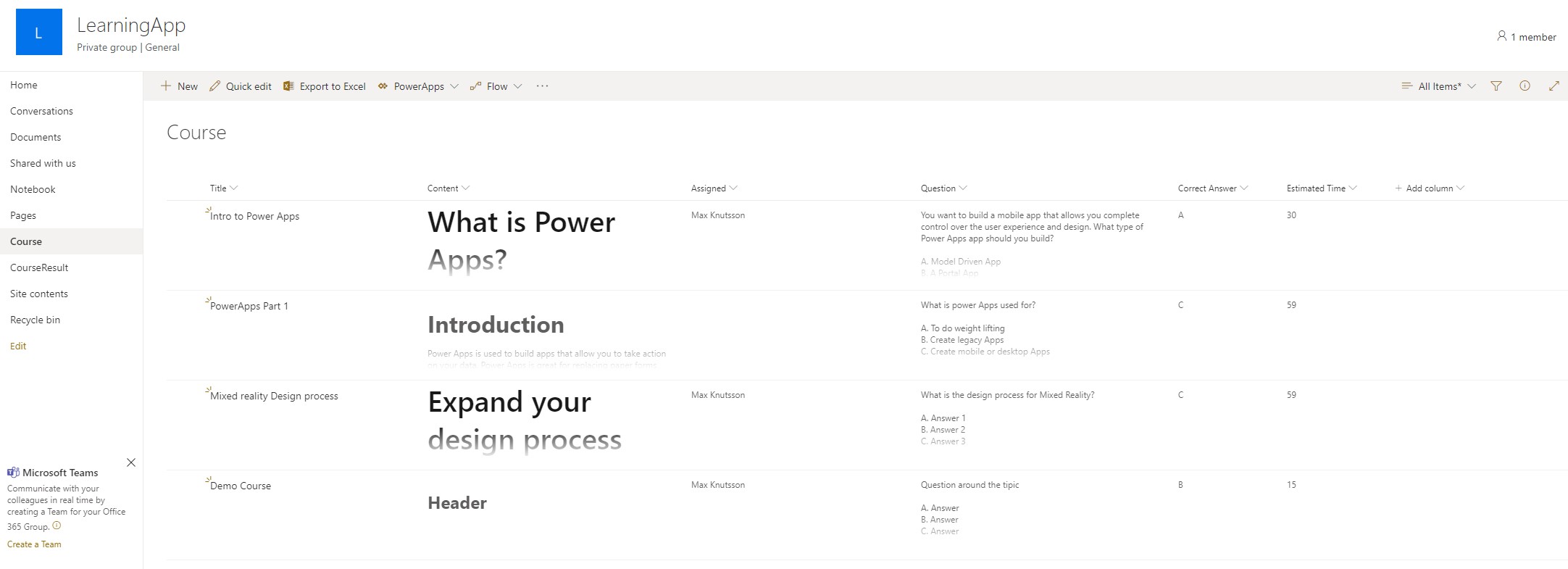
Task: Click the 'Expand your design process' content
Action: [525, 420]
